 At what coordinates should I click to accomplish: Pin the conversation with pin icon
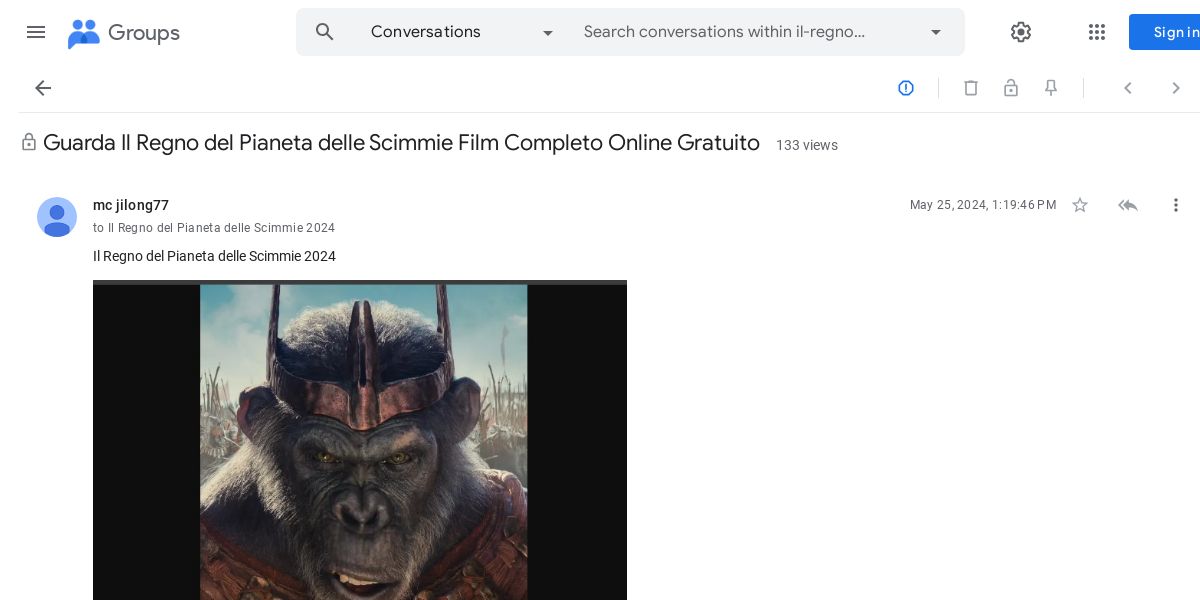tap(1051, 88)
